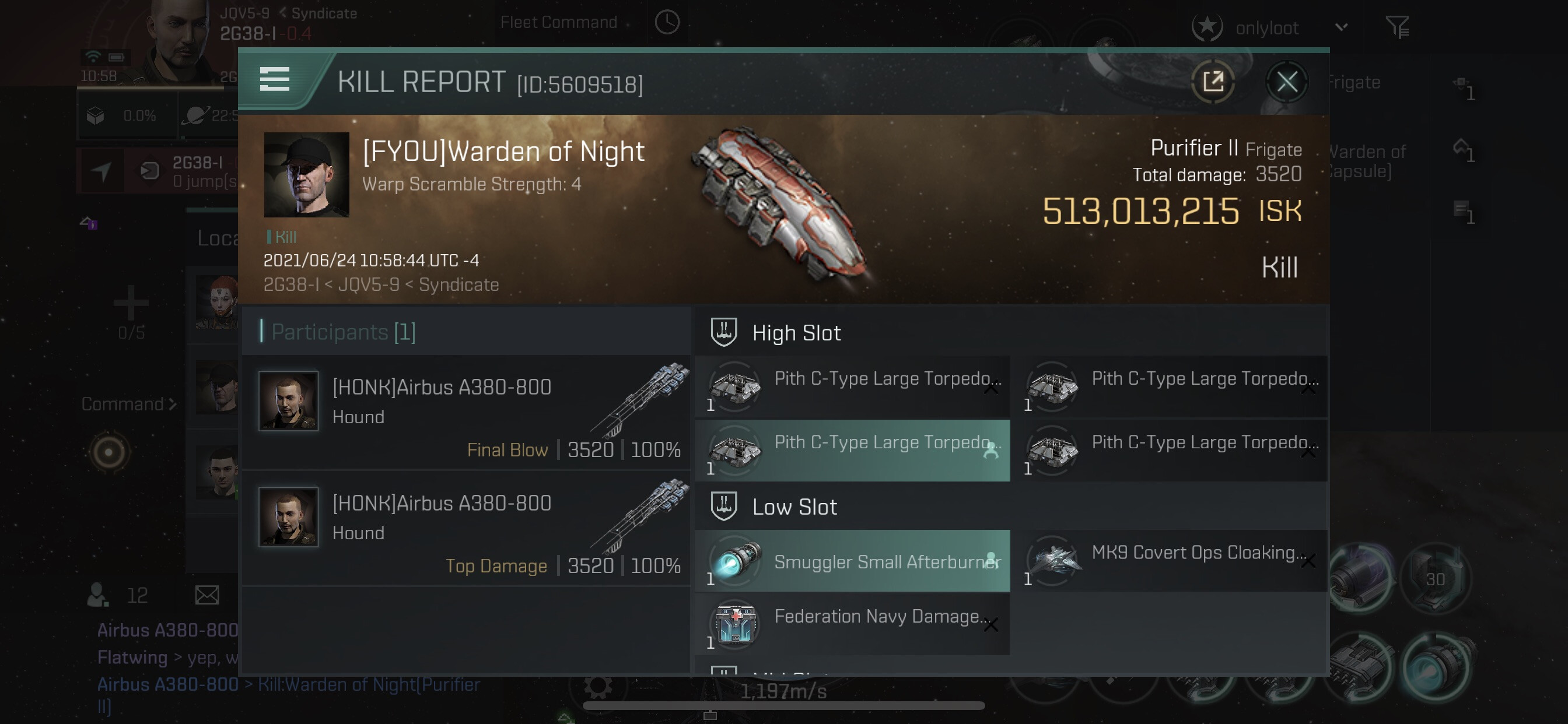
Task: Click the ship speed bar at bottom
Action: pyautogui.click(x=783, y=705)
